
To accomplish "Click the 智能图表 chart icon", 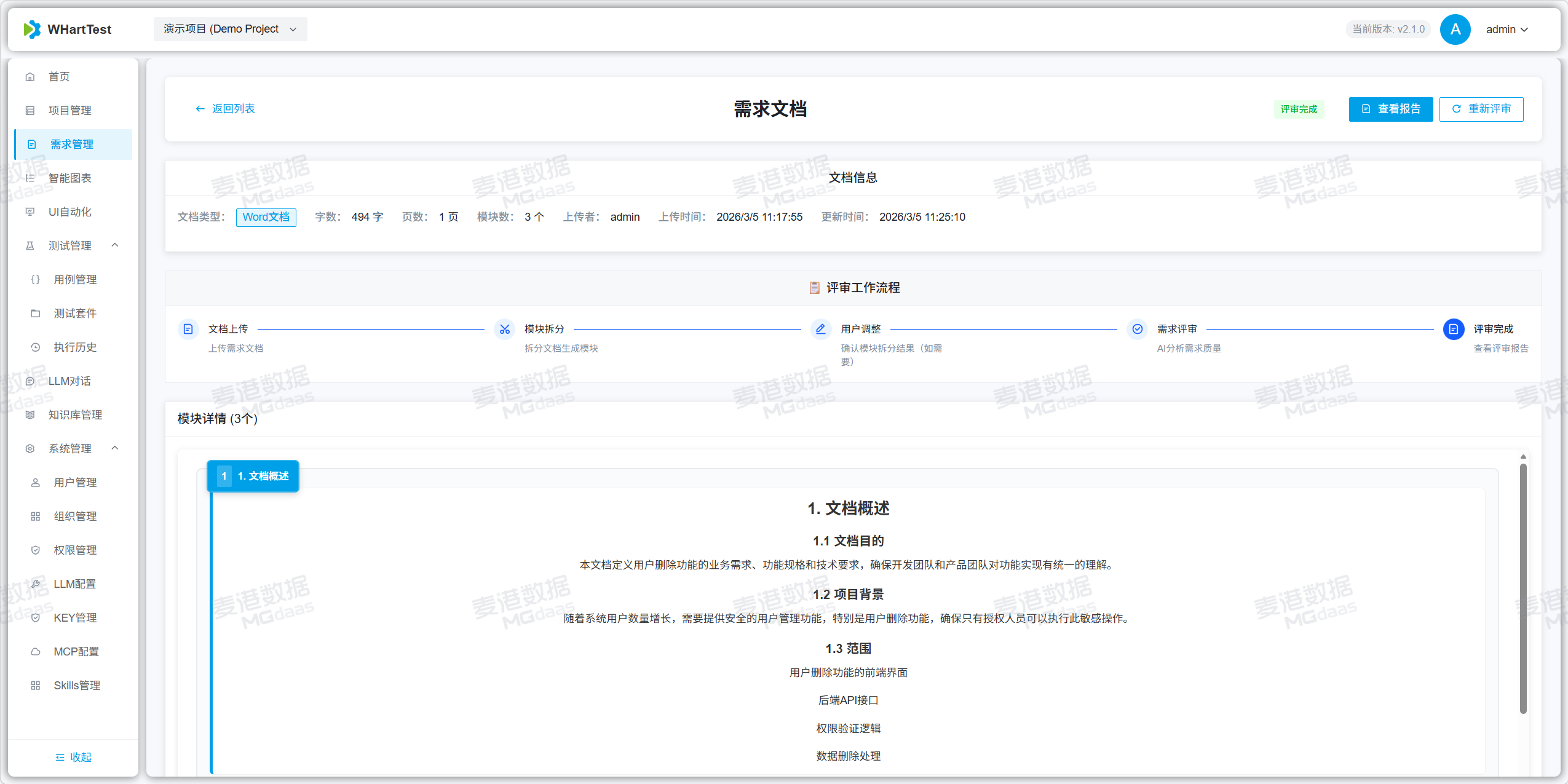I will (30, 178).
